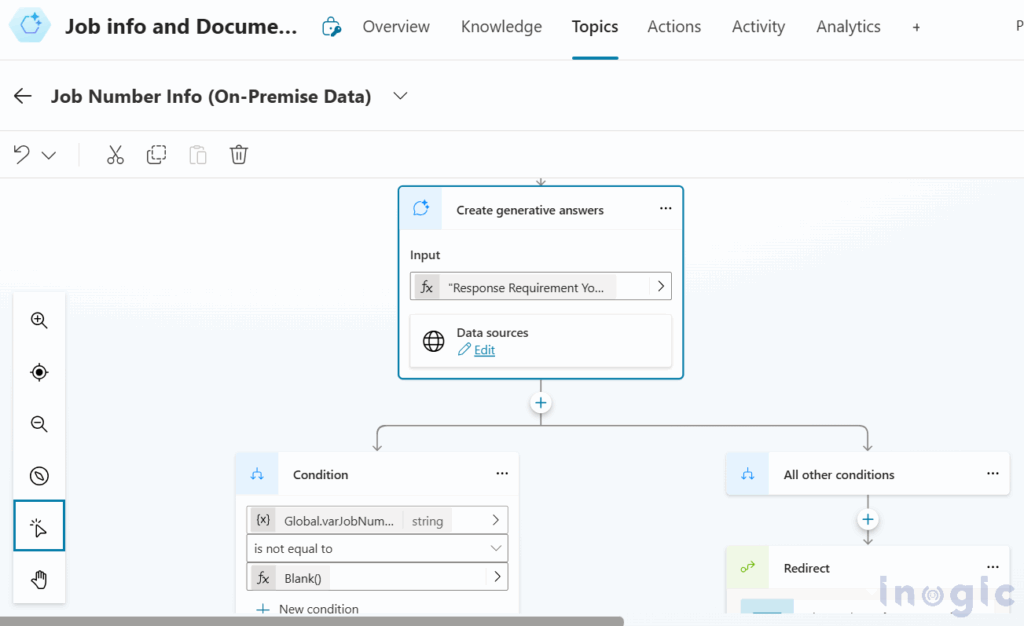Click the copy node icon
The image size is (1024, 626).
156,155
